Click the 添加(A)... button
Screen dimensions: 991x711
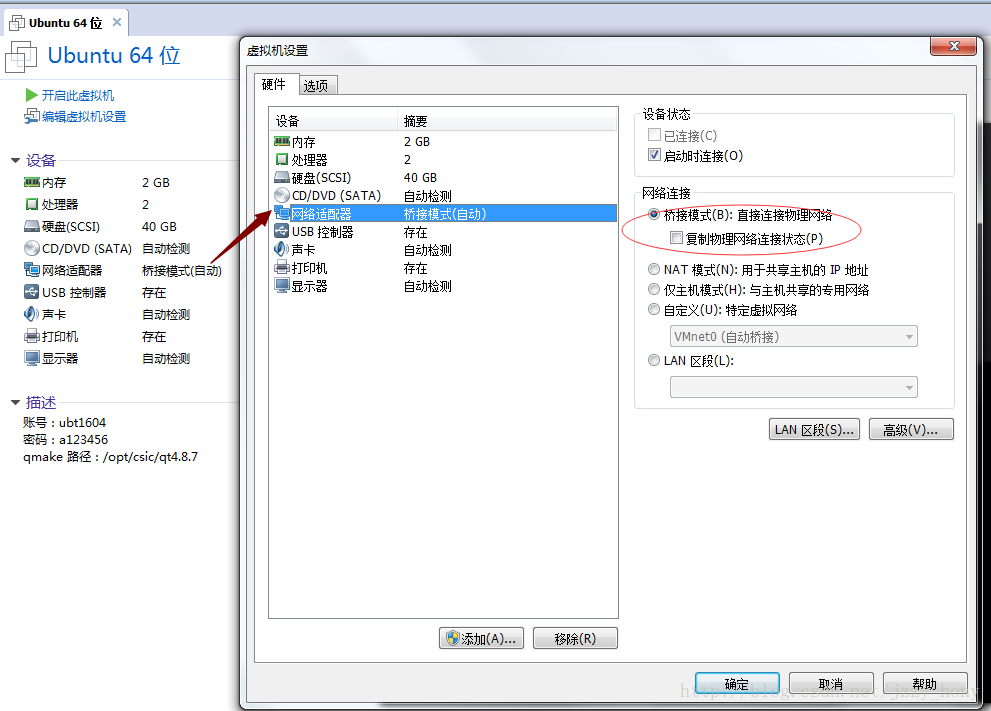(482, 638)
